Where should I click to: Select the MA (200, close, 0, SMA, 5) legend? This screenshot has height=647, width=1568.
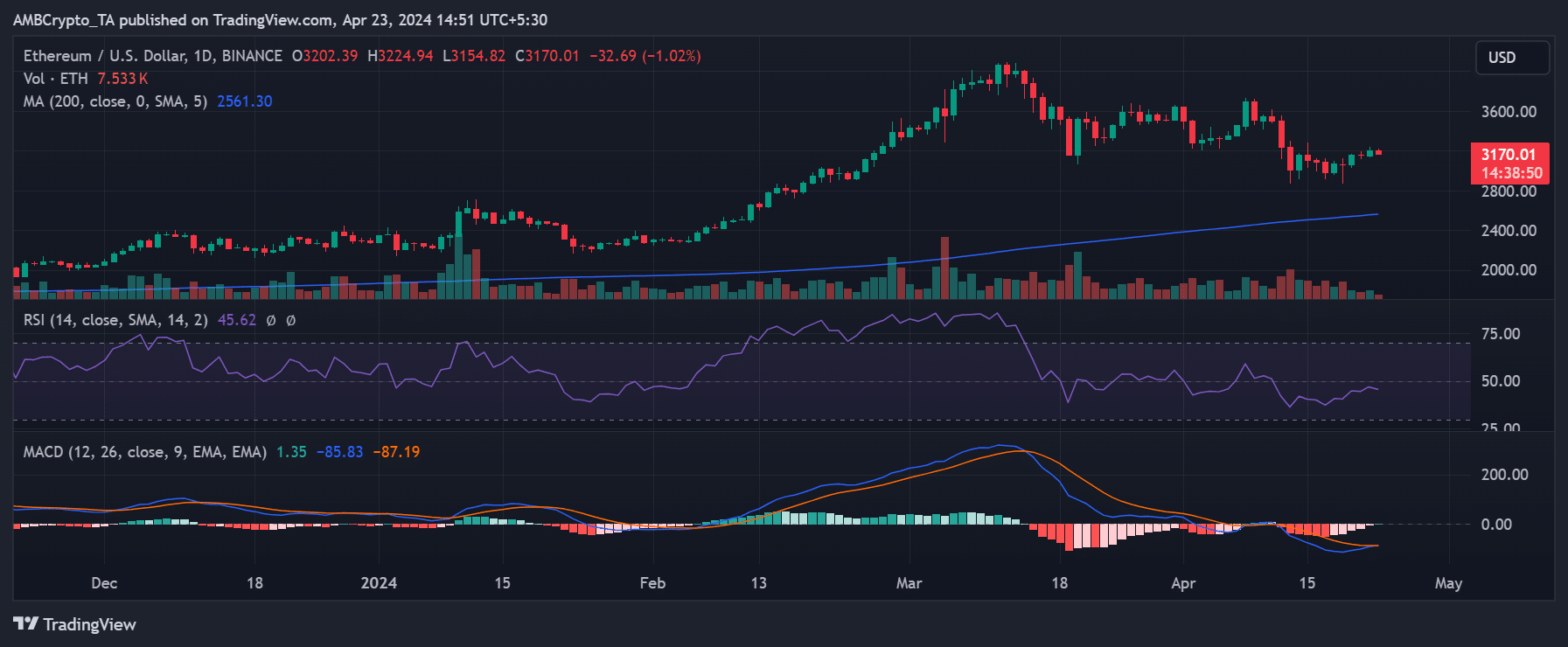[x=115, y=101]
